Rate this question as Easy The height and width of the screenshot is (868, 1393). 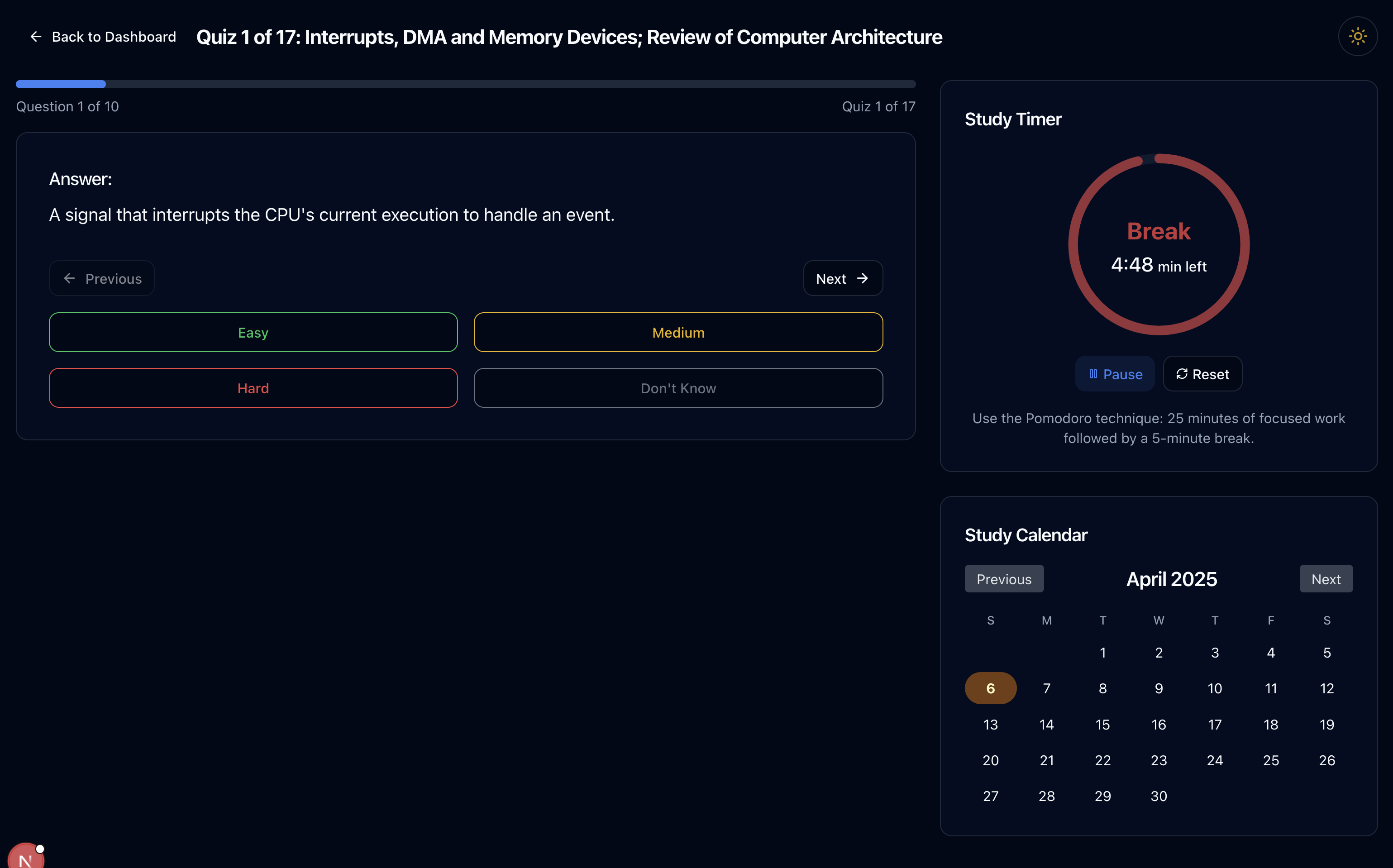[x=253, y=332]
